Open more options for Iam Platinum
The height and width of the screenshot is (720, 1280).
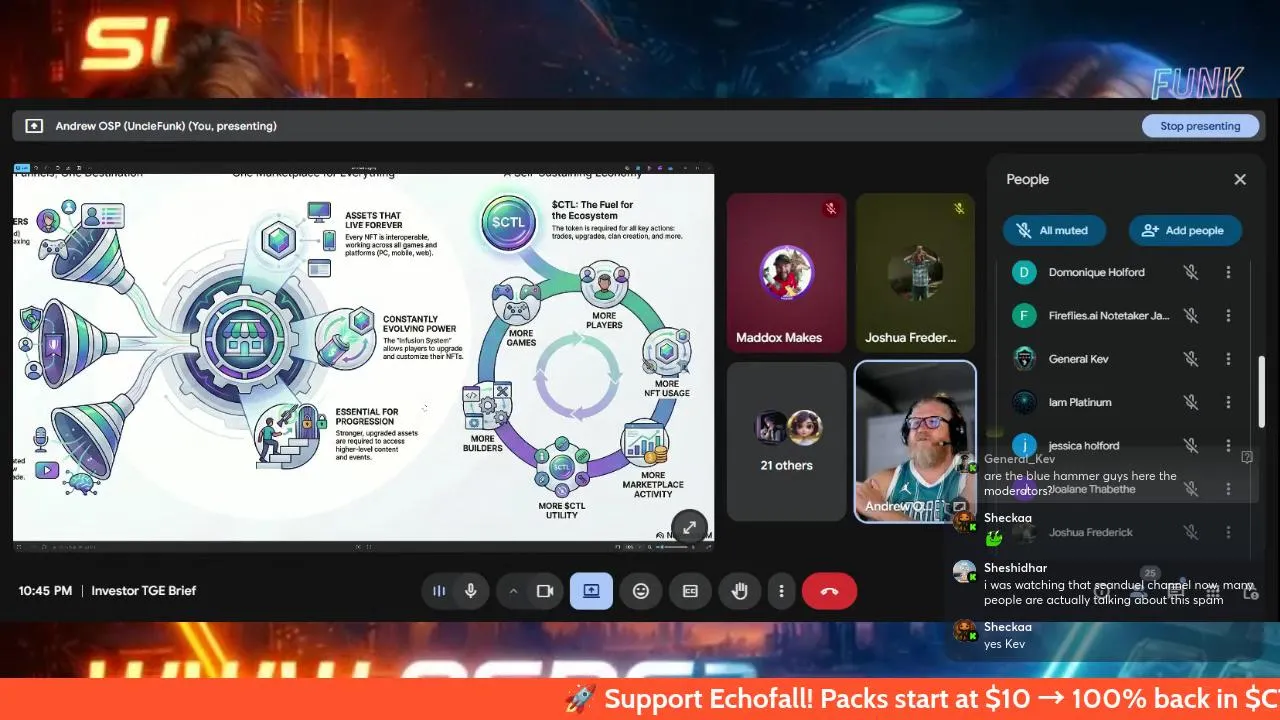pyautogui.click(x=1228, y=402)
